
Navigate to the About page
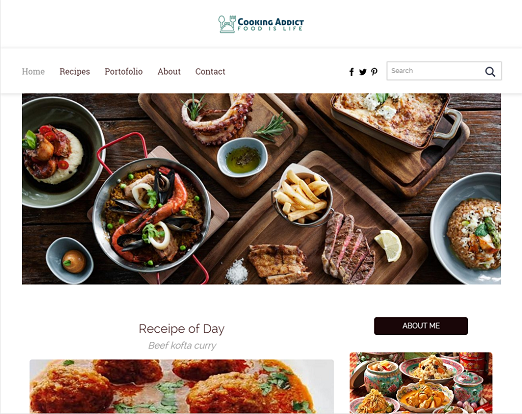[169, 71]
